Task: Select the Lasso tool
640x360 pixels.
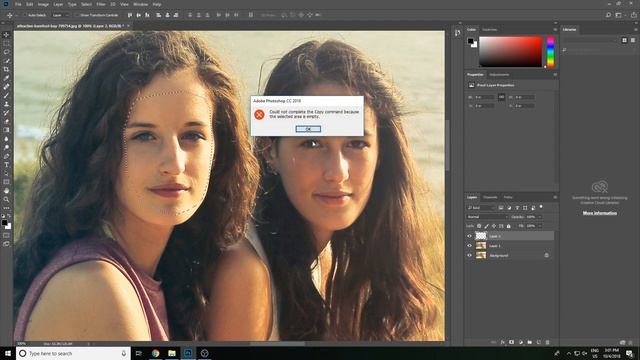Action: coord(6,52)
